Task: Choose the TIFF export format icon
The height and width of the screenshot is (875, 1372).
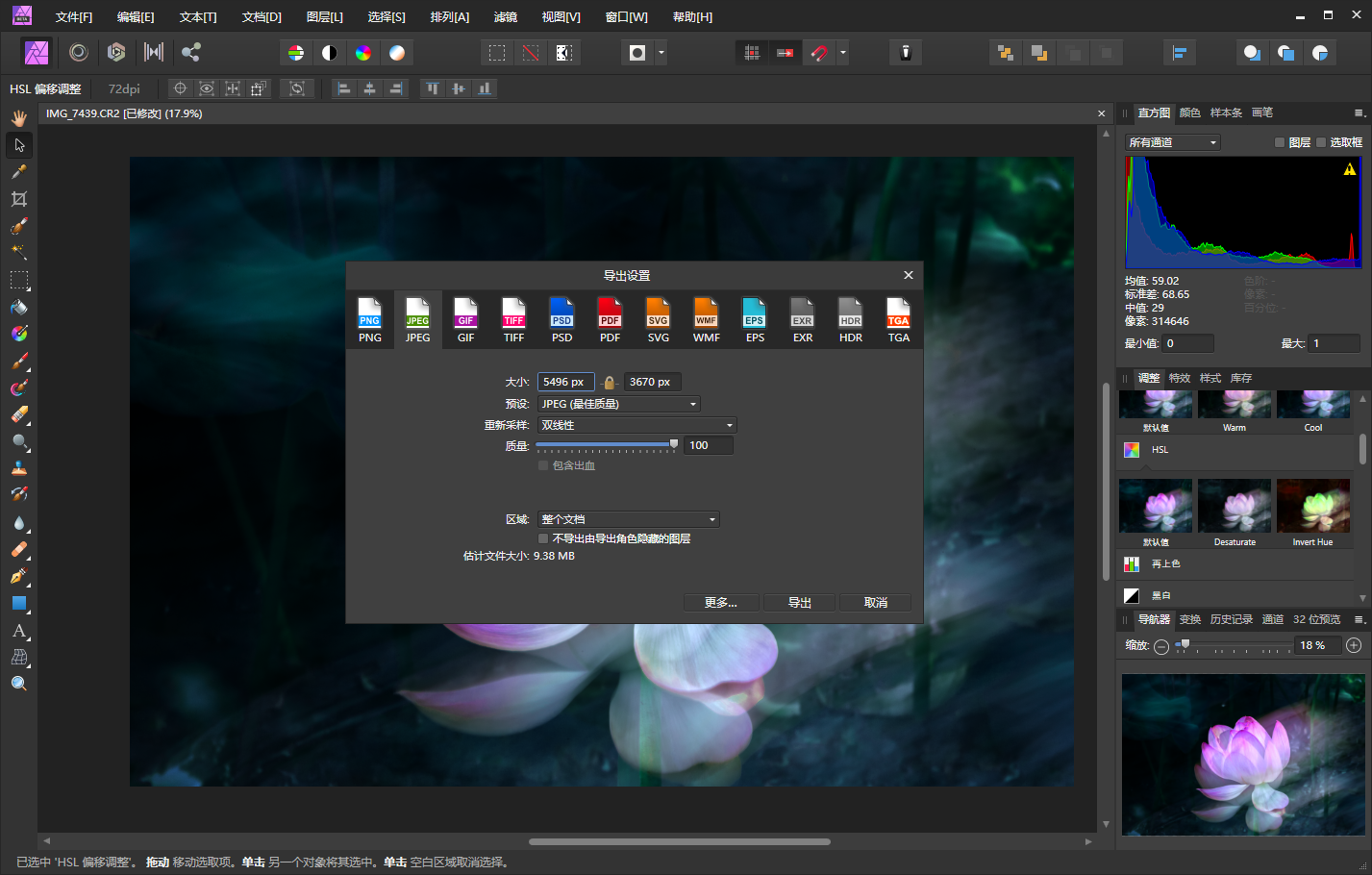Action: [514, 319]
